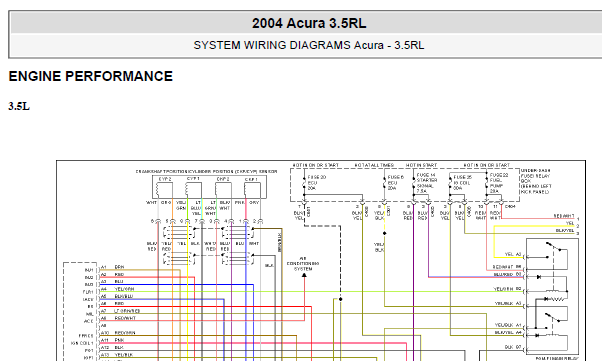Click the 'ENGINE PERFORMANCE' heading
The width and height of the screenshot is (602, 361).
(x=91, y=76)
